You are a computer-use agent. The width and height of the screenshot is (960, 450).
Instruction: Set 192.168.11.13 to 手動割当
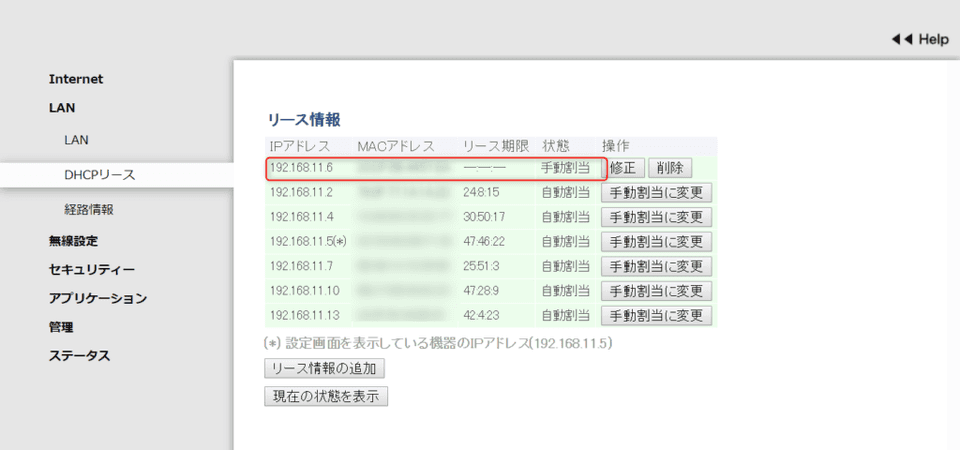tap(656, 315)
